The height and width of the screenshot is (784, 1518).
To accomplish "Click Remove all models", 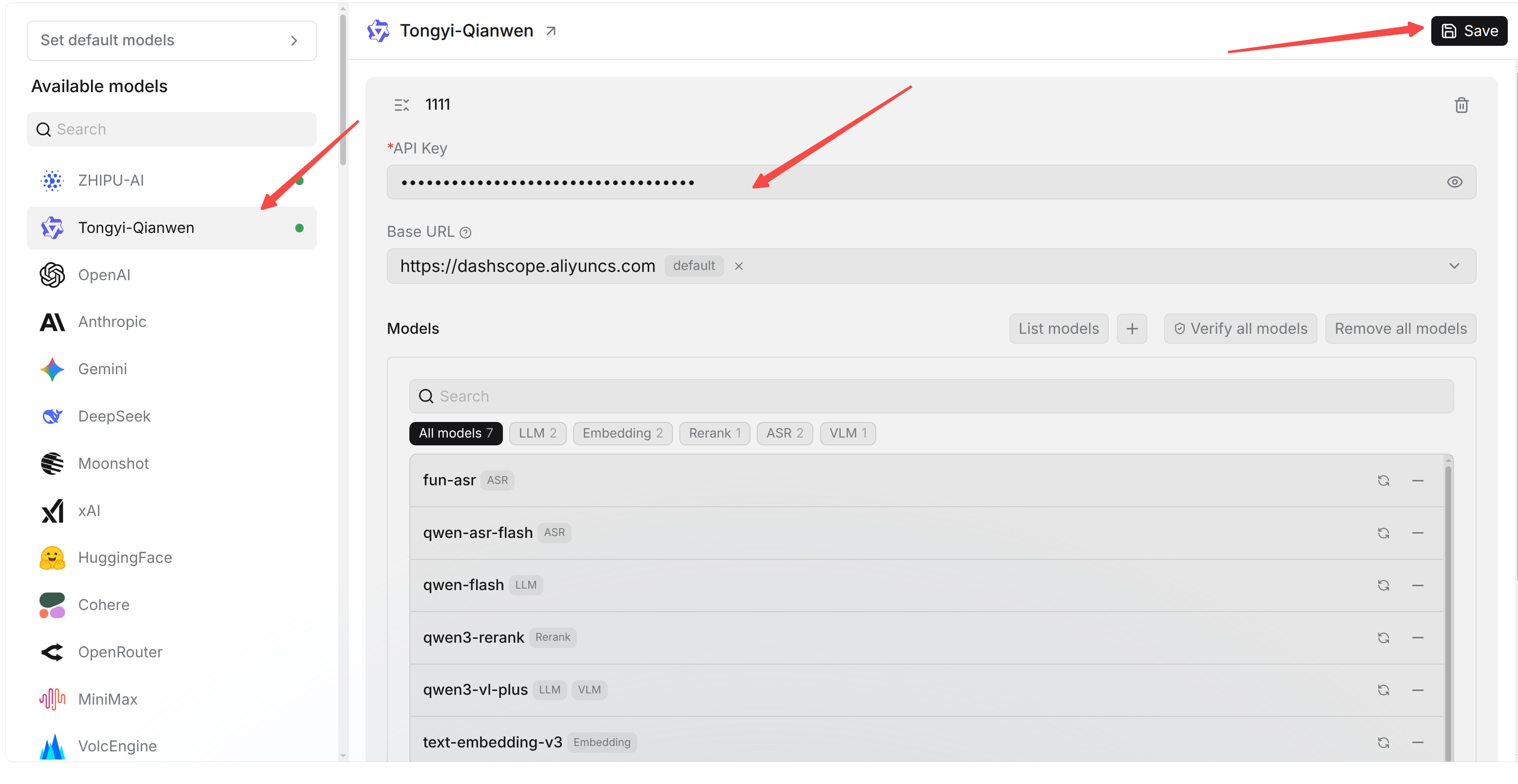I will pyautogui.click(x=1400, y=329).
